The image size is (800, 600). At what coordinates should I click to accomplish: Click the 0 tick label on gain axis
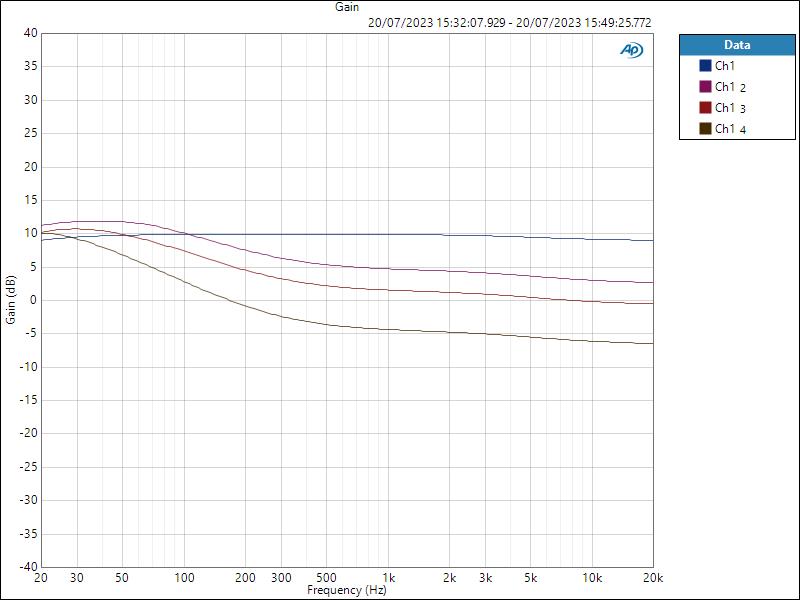point(34,300)
